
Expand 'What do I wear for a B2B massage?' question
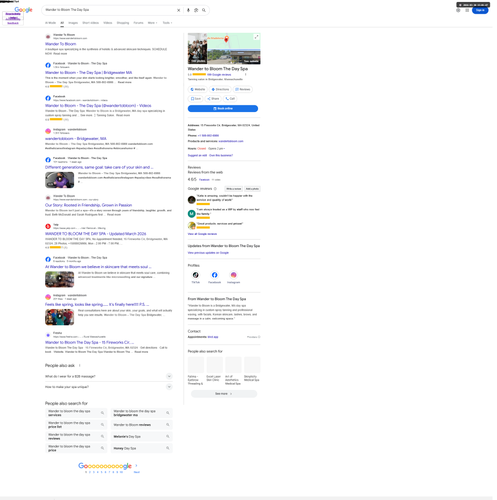coord(109,376)
